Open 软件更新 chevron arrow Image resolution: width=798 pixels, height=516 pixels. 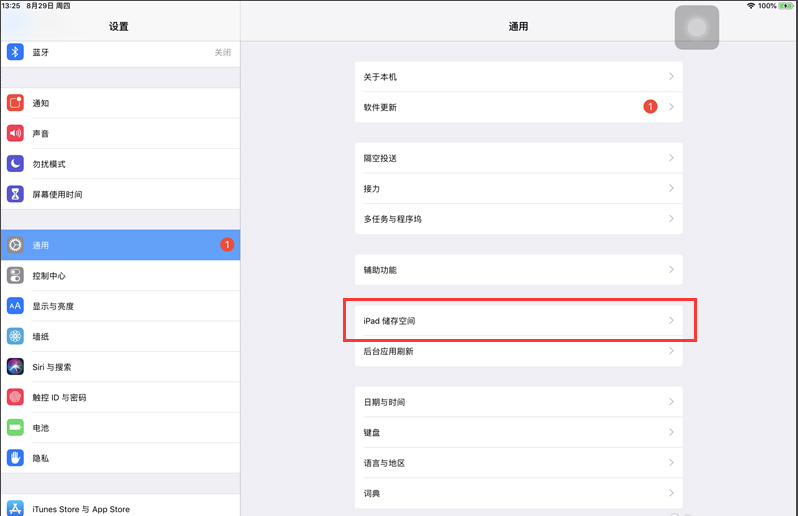(x=671, y=107)
